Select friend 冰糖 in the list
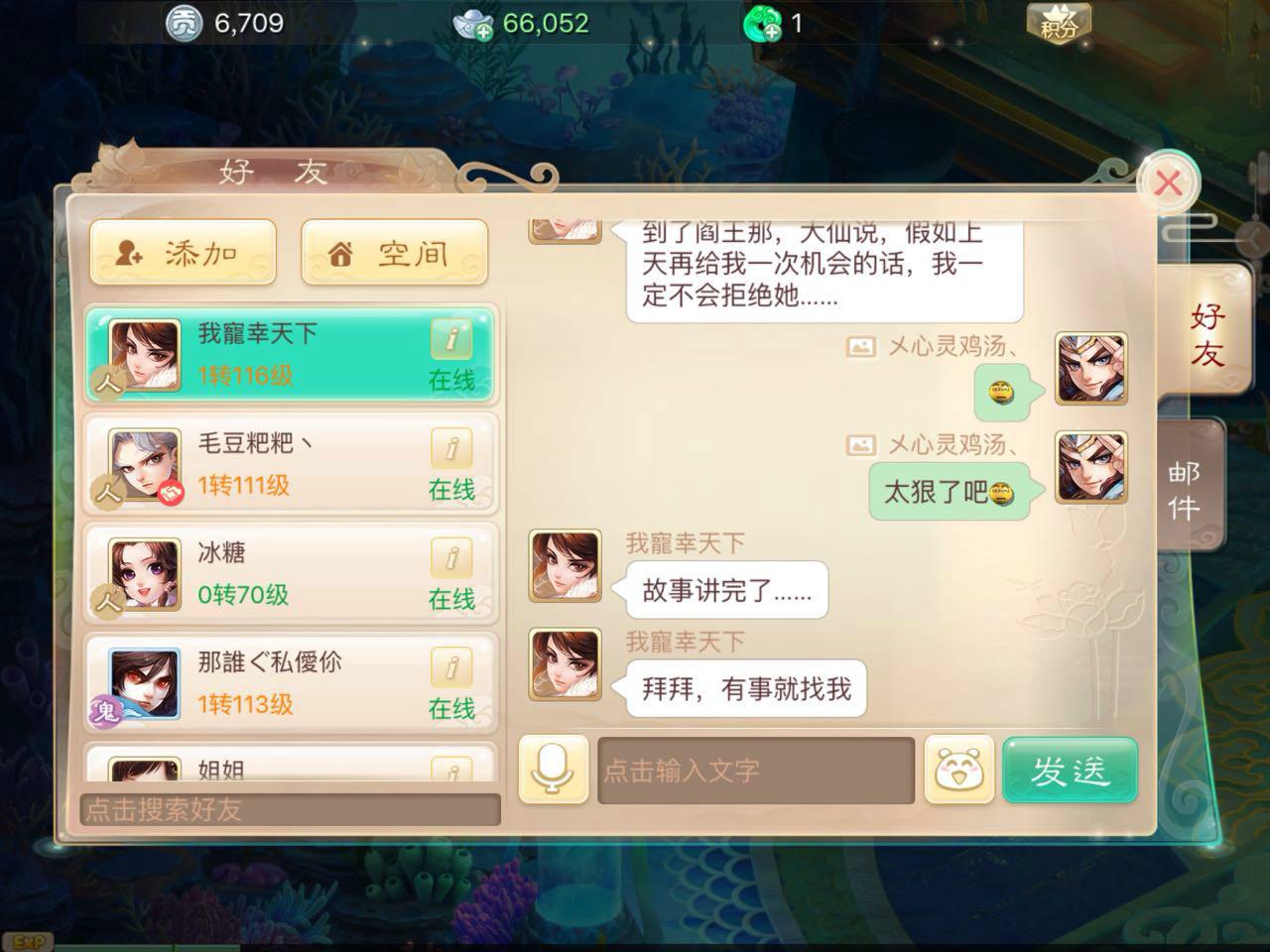This screenshot has height=952, width=1270. 290,573
